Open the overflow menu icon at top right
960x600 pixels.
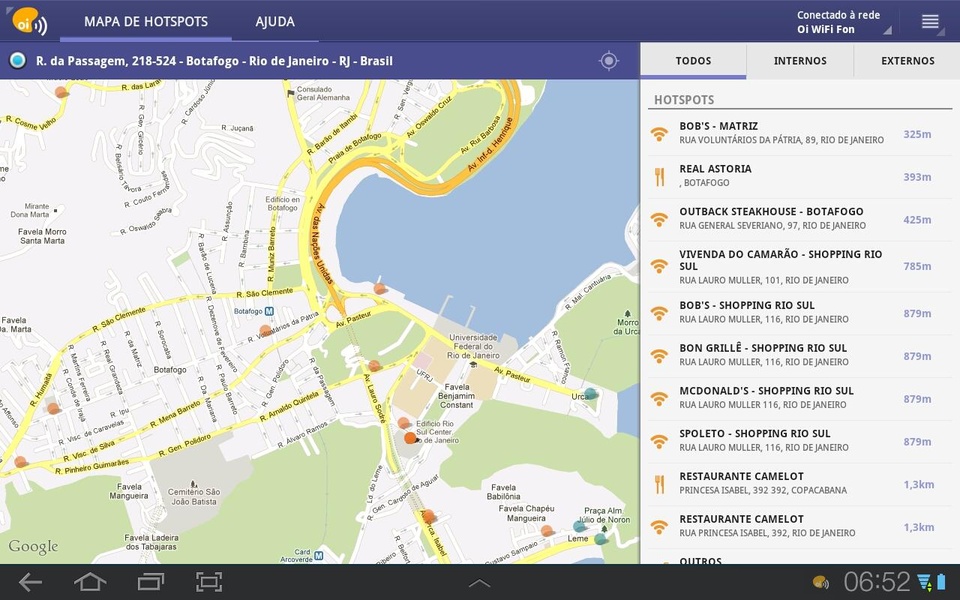(x=930, y=21)
